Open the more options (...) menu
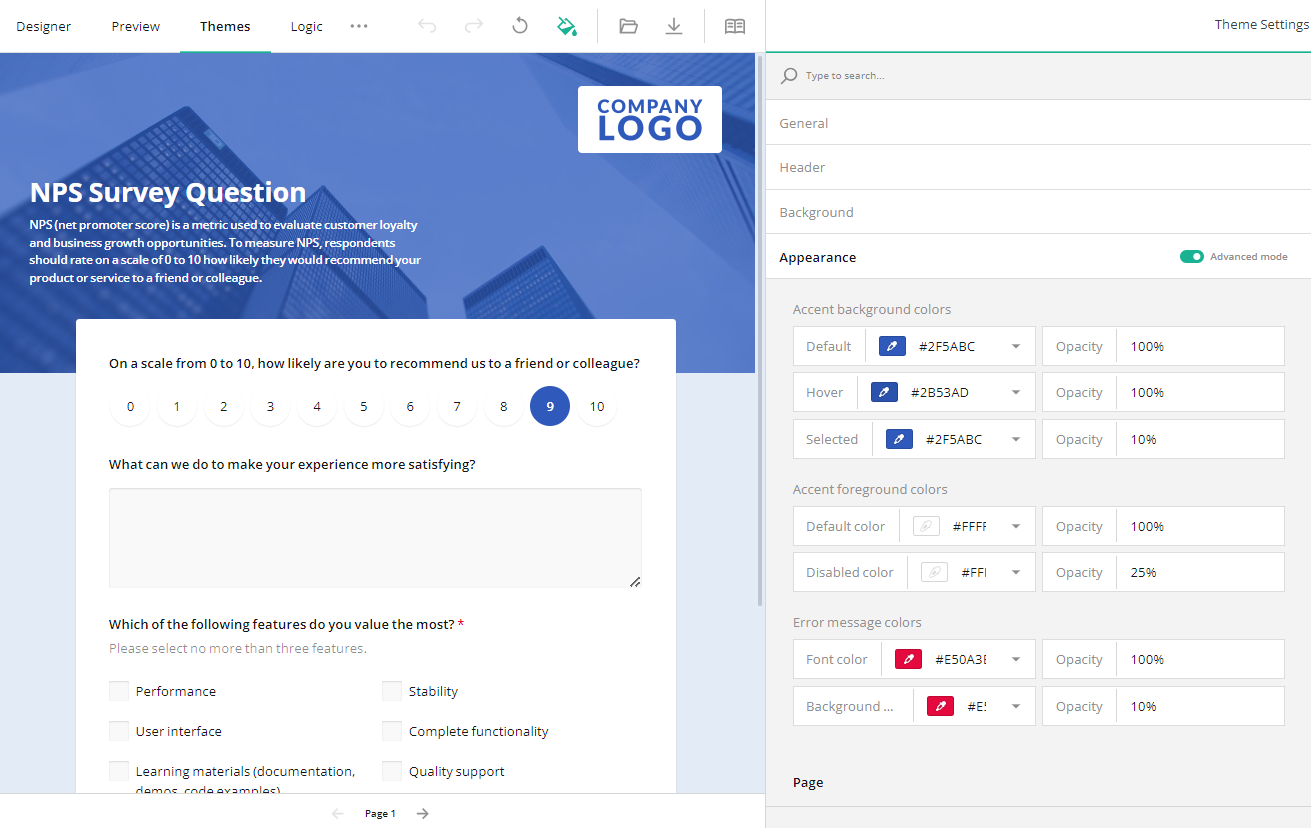 click(358, 26)
